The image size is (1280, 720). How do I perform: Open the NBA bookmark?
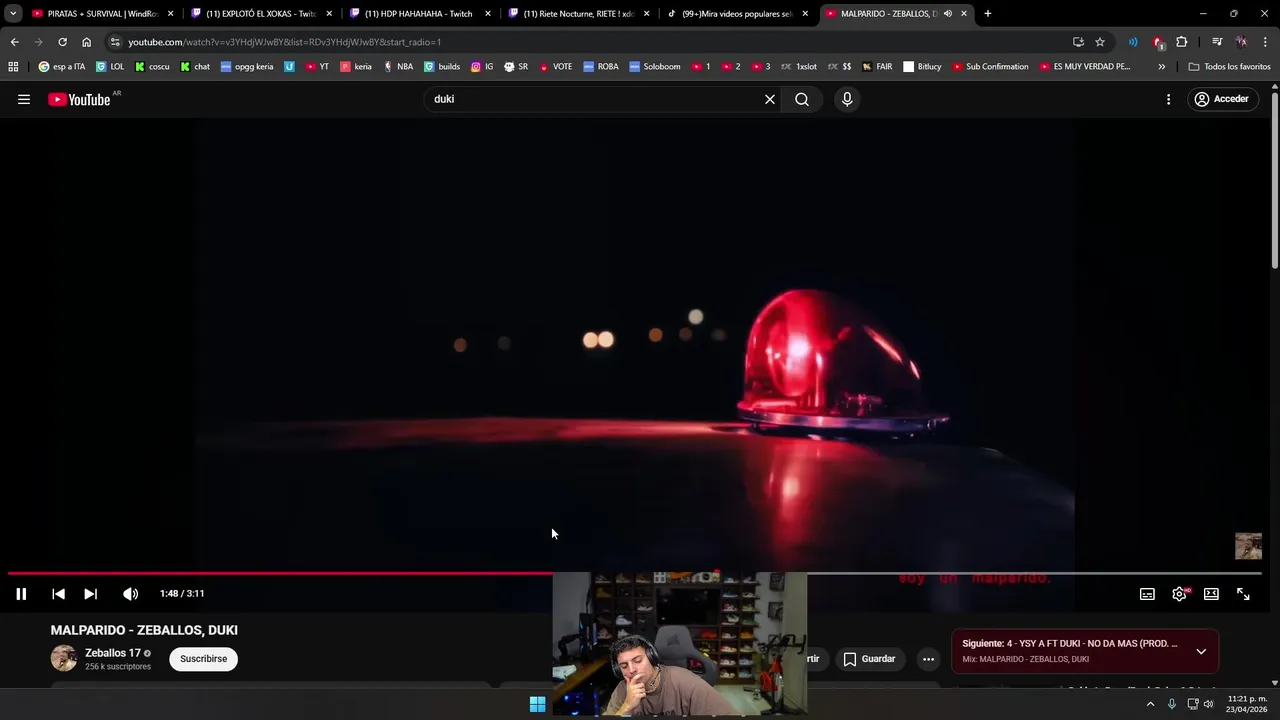tap(398, 67)
